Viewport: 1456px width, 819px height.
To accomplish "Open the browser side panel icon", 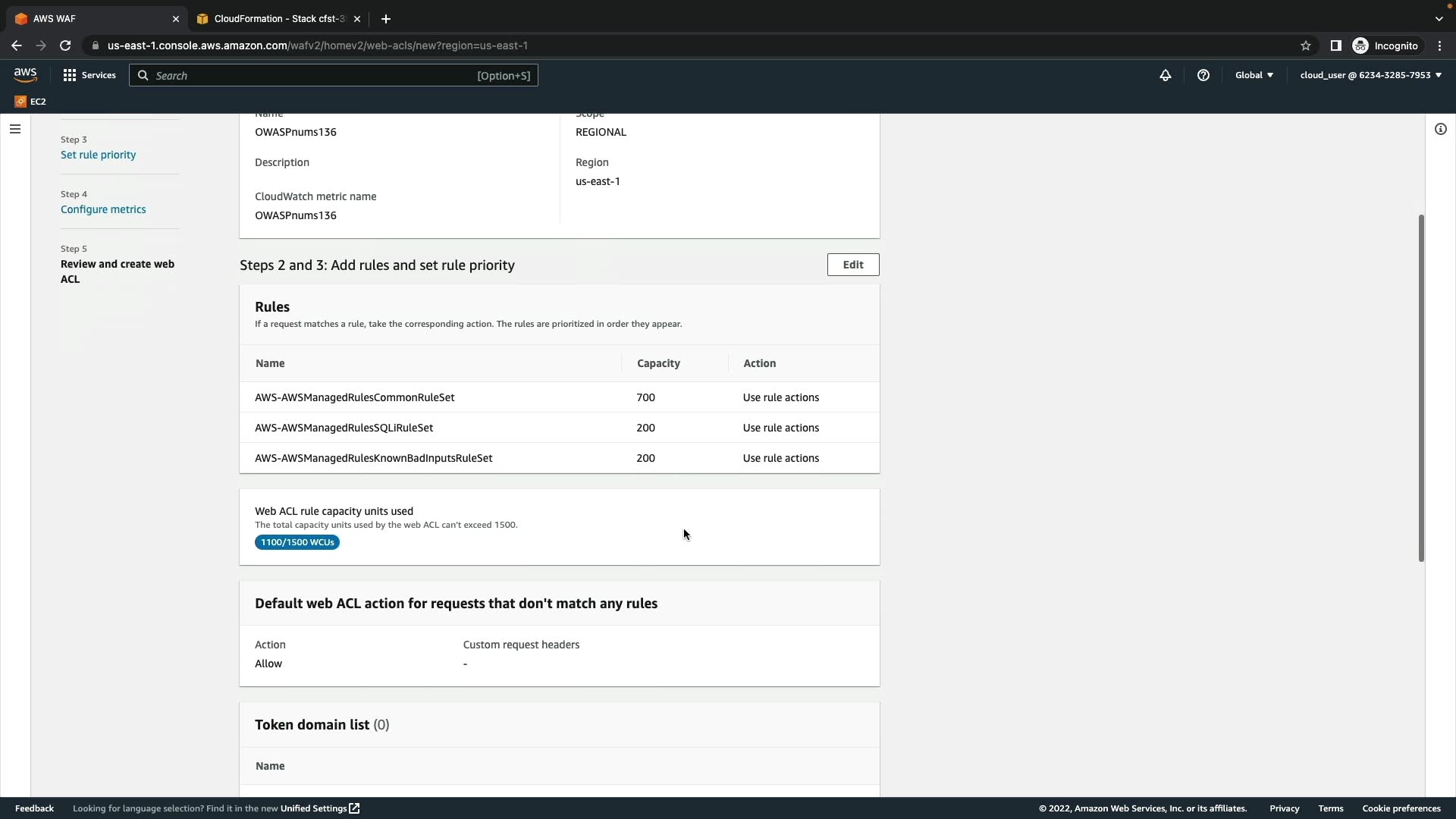I will (x=1336, y=45).
